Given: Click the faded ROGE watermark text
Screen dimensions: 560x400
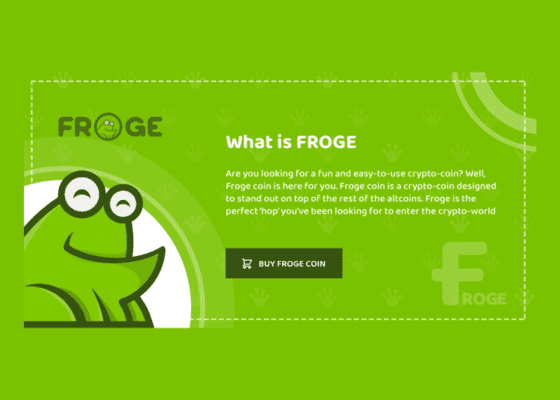Looking at the screenshot, I should tap(485, 299).
